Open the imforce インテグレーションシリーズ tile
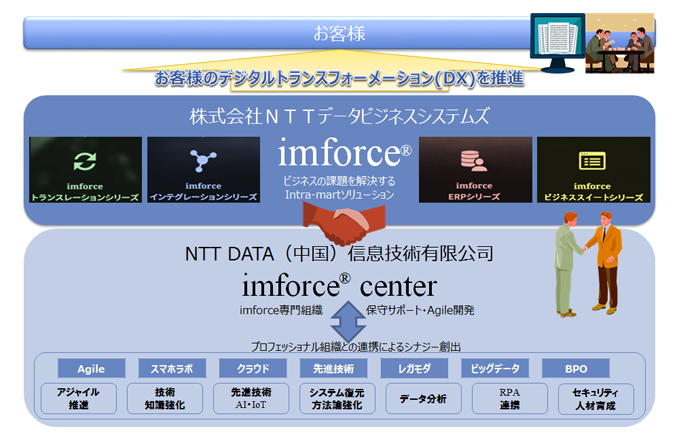The image size is (680, 438). (x=203, y=170)
